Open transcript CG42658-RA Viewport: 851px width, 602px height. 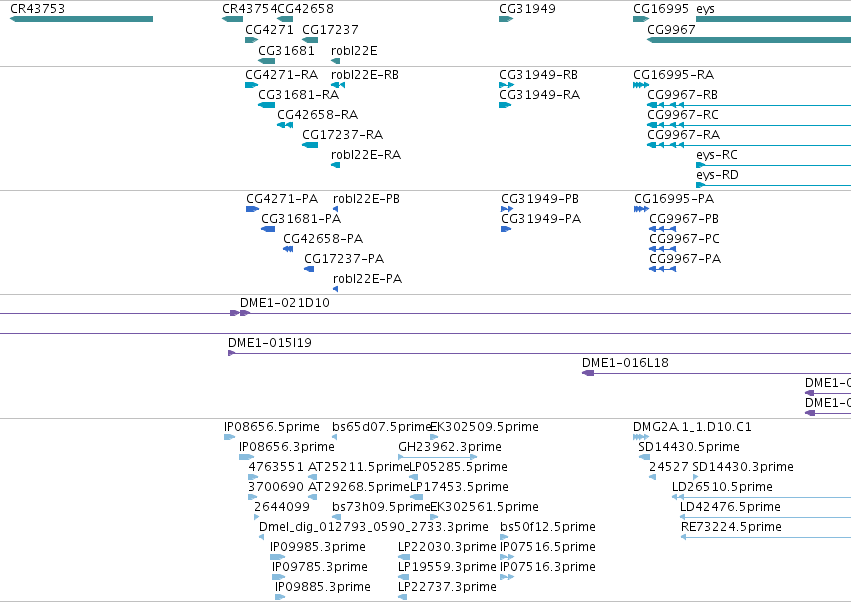285,125
